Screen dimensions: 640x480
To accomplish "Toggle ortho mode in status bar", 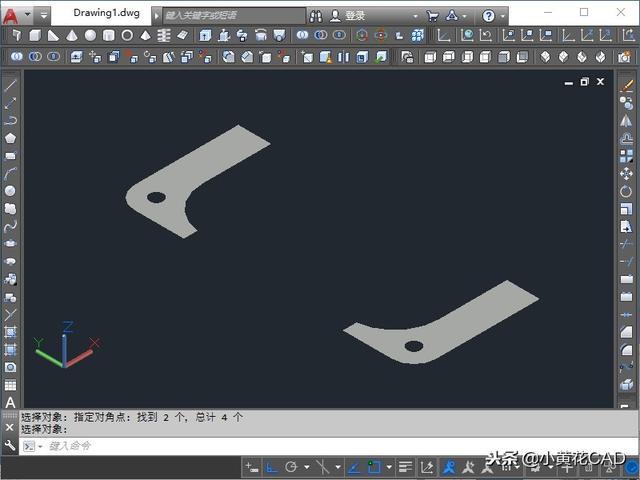I will (271, 467).
